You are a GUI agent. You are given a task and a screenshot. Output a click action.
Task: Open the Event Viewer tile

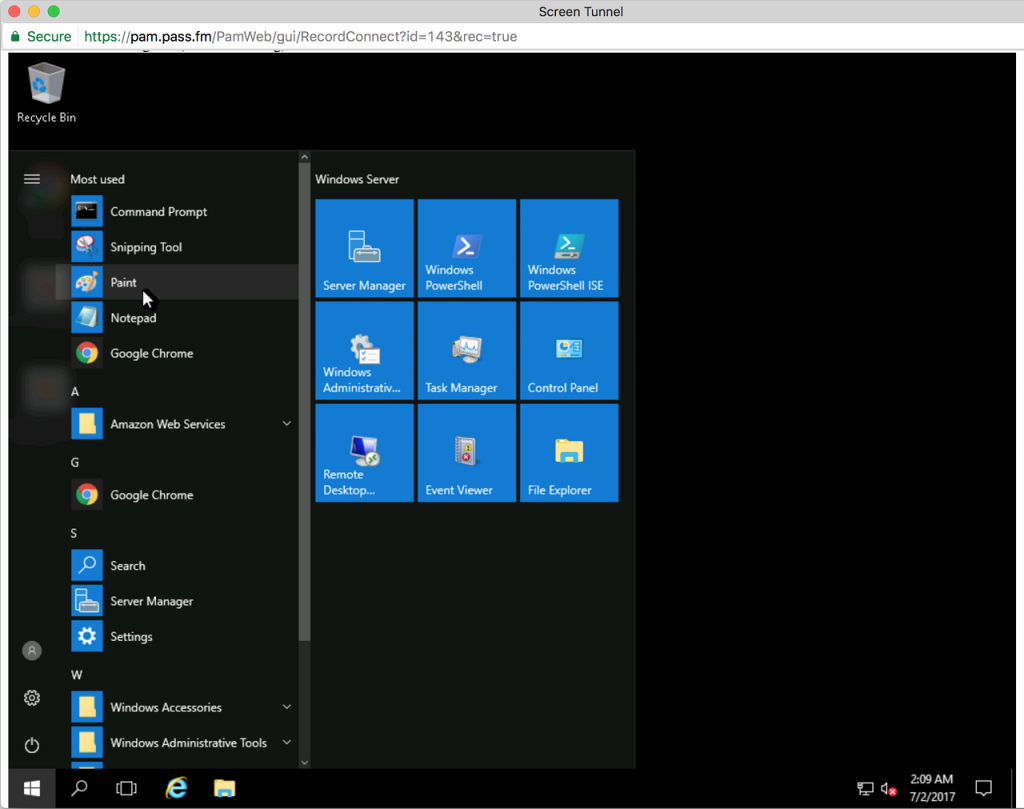click(x=466, y=453)
